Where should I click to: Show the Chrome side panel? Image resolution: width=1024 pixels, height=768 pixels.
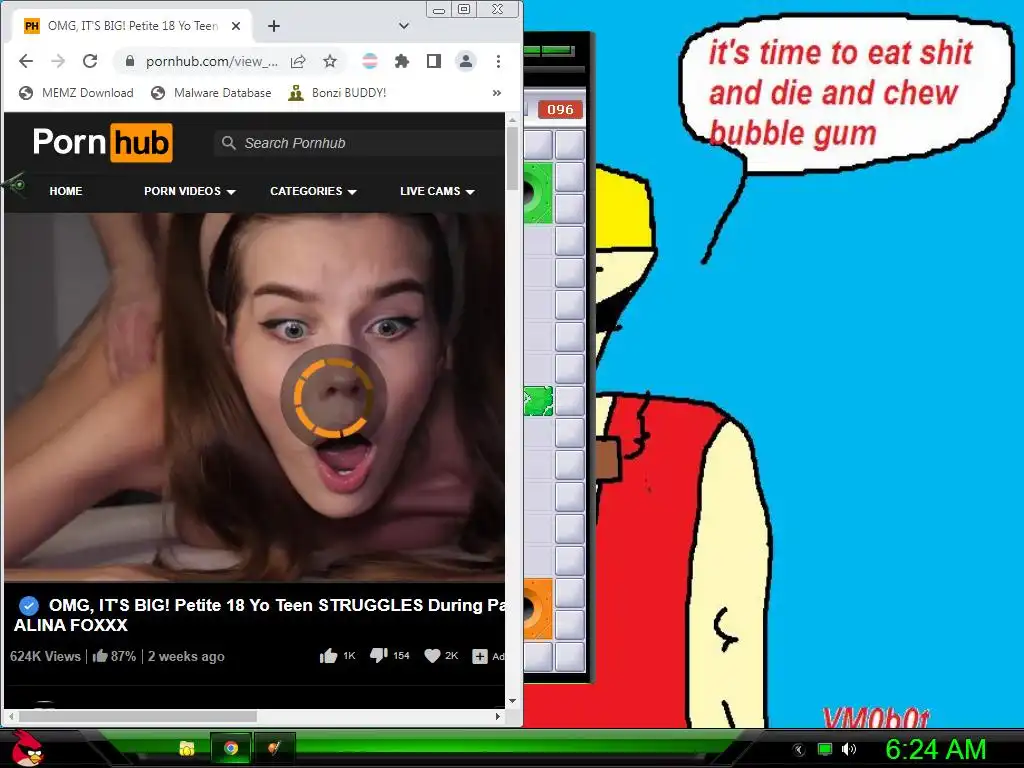(x=434, y=61)
